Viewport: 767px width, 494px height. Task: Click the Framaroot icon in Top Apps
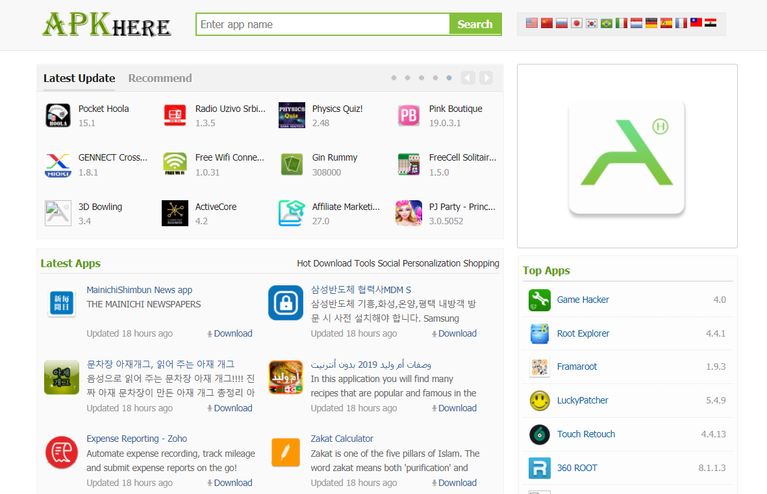point(540,367)
